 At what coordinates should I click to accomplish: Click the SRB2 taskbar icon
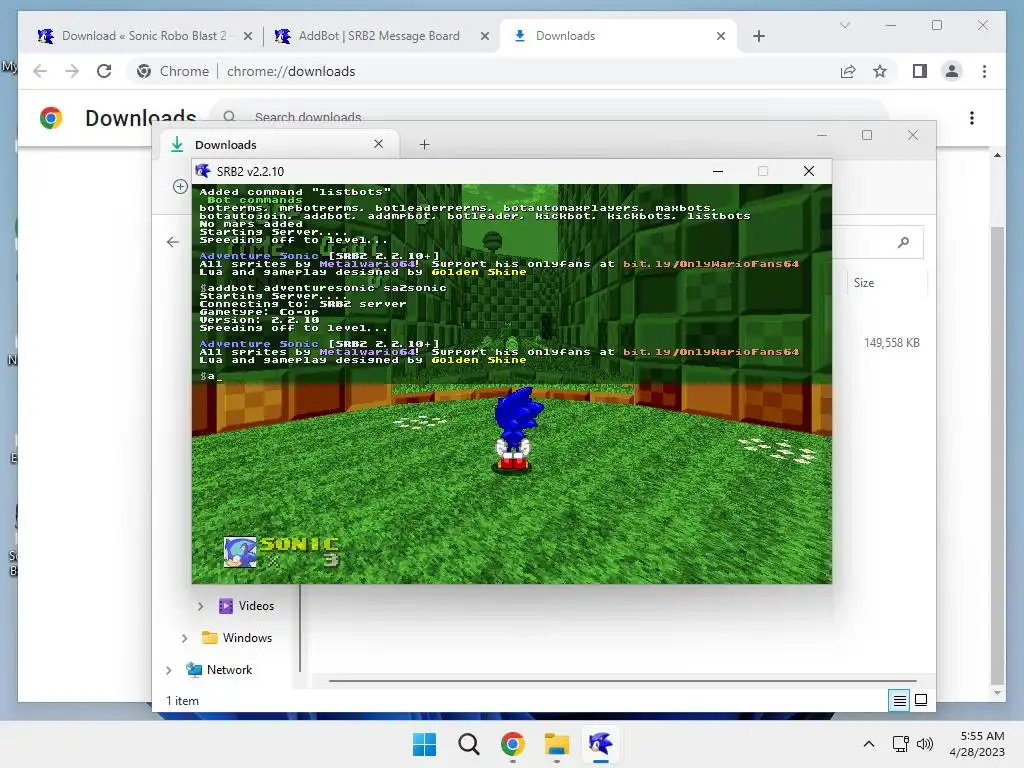pos(600,744)
